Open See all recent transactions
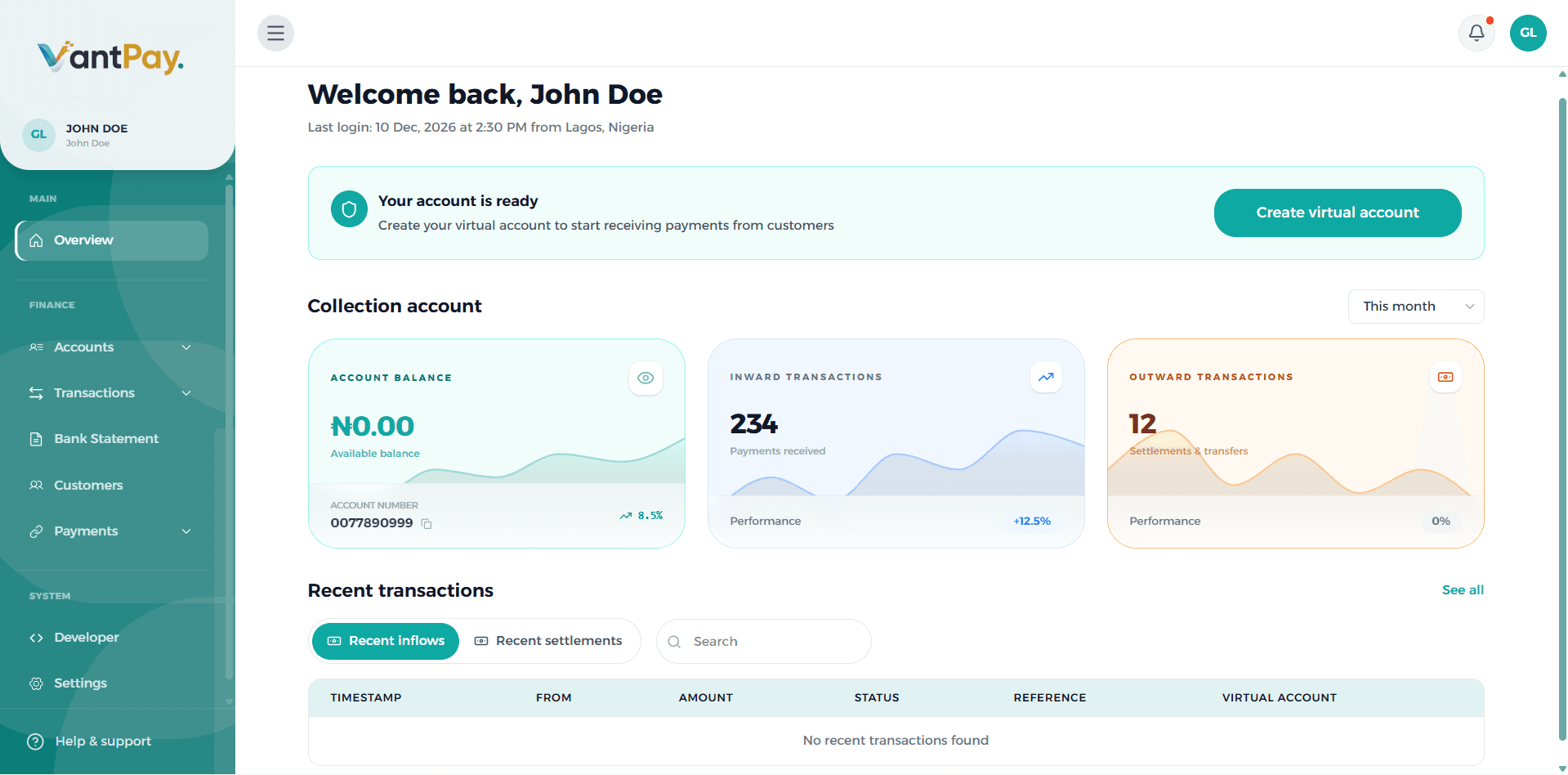Image resolution: width=1568 pixels, height=775 pixels. coord(1462,589)
